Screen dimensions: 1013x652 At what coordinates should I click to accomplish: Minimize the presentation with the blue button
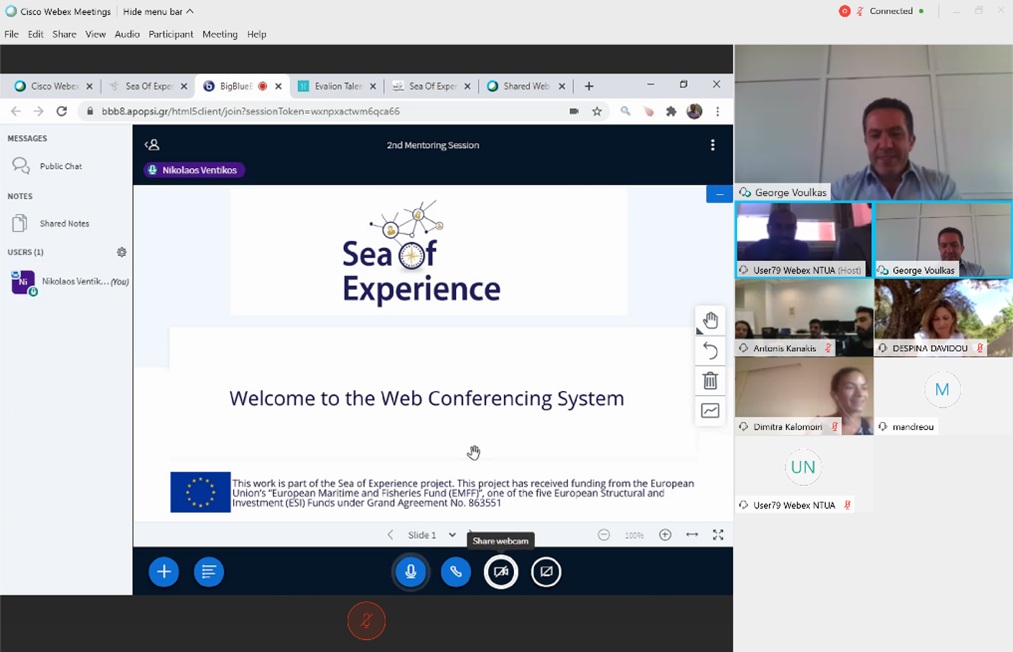tap(720, 194)
